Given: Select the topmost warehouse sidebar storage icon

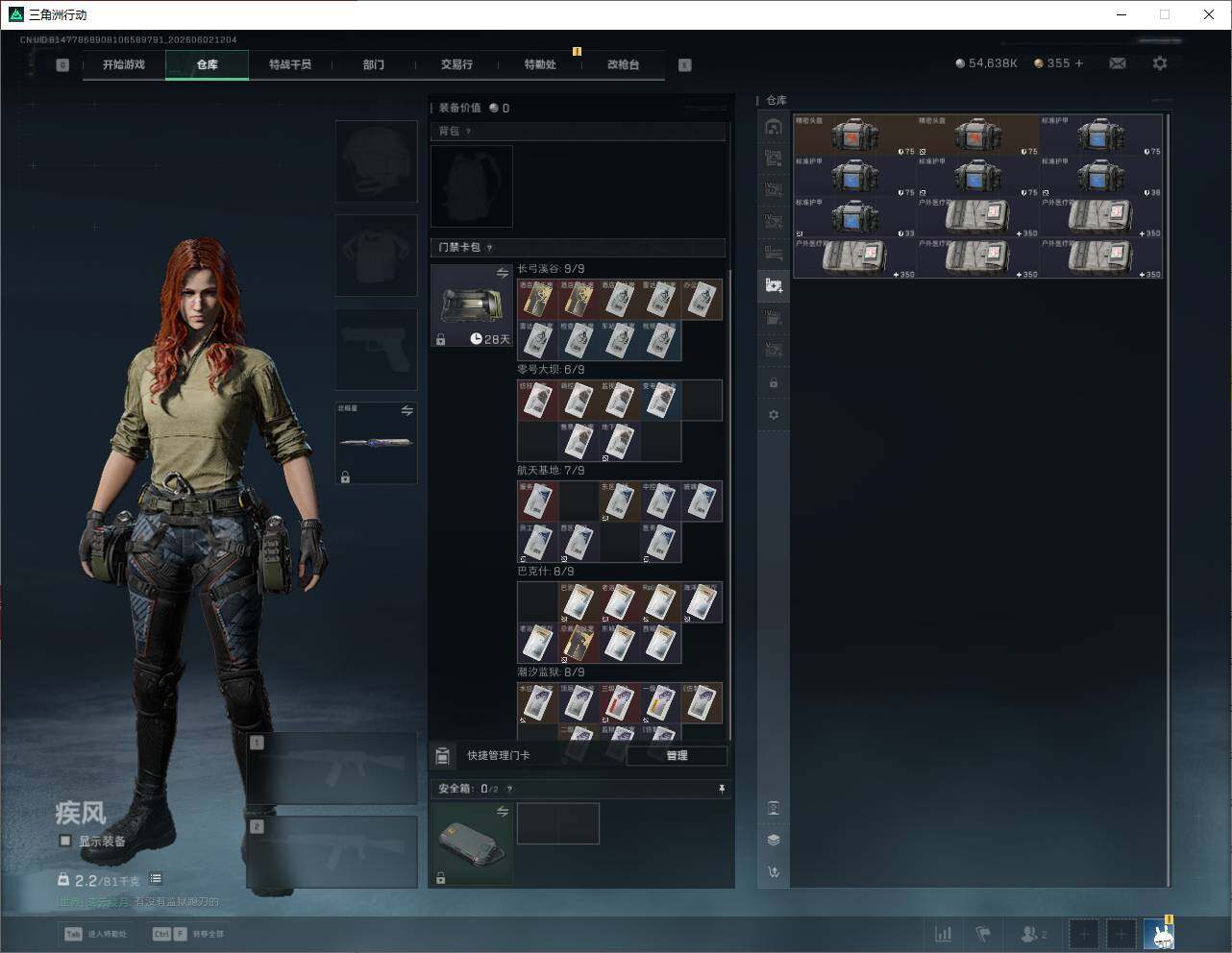Looking at the screenshot, I should pyautogui.click(x=774, y=127).
